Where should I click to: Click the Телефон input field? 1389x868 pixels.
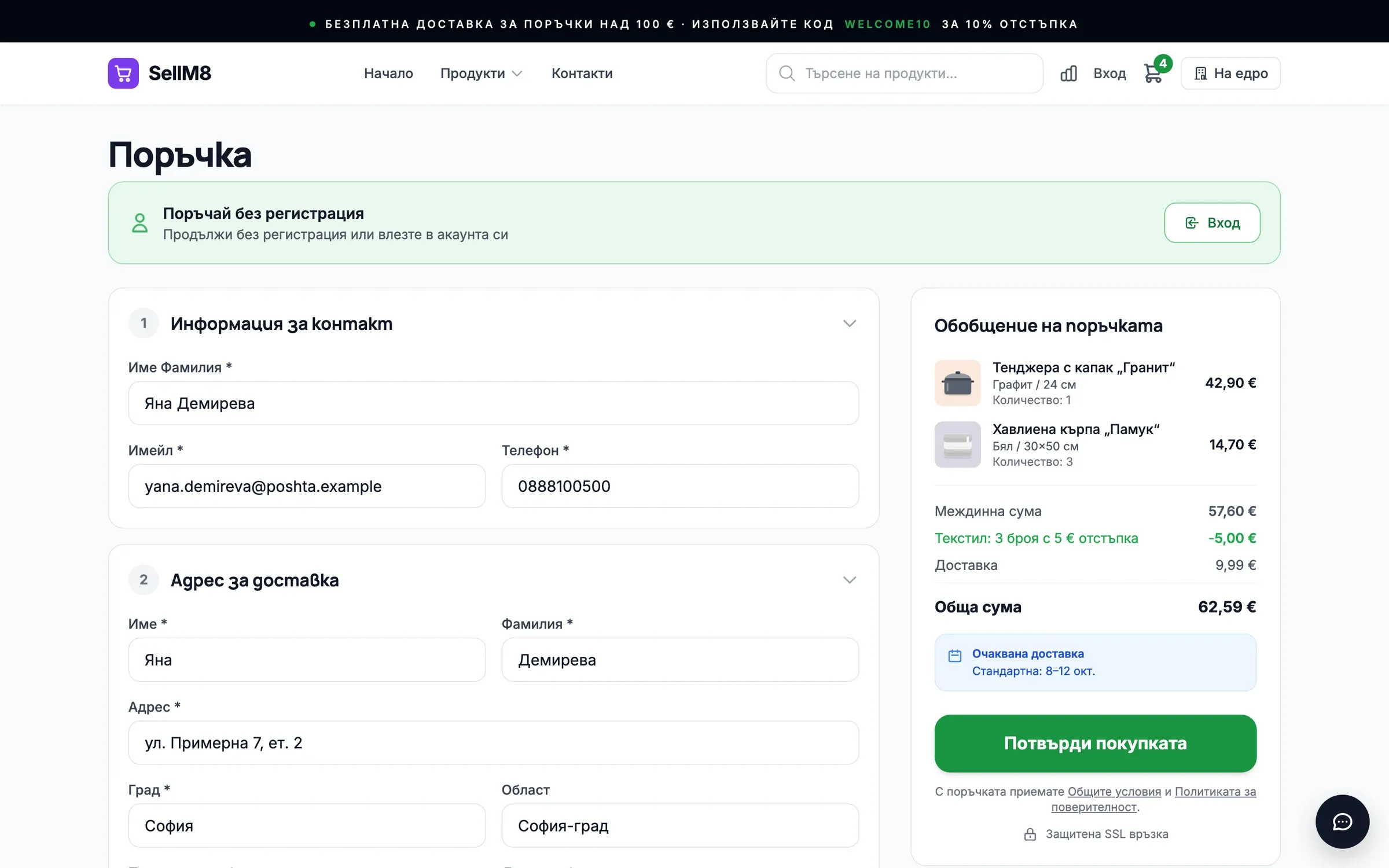(x=680, y=486)
